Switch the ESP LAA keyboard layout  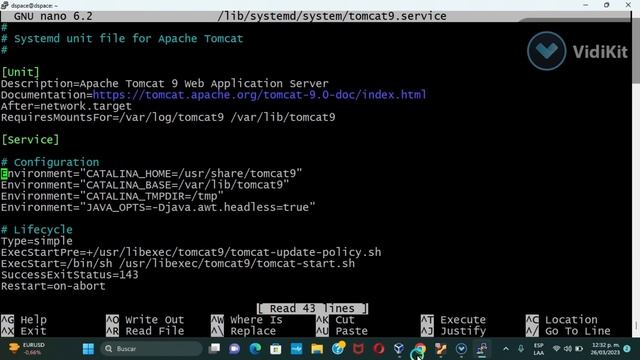tap(538, 349)
